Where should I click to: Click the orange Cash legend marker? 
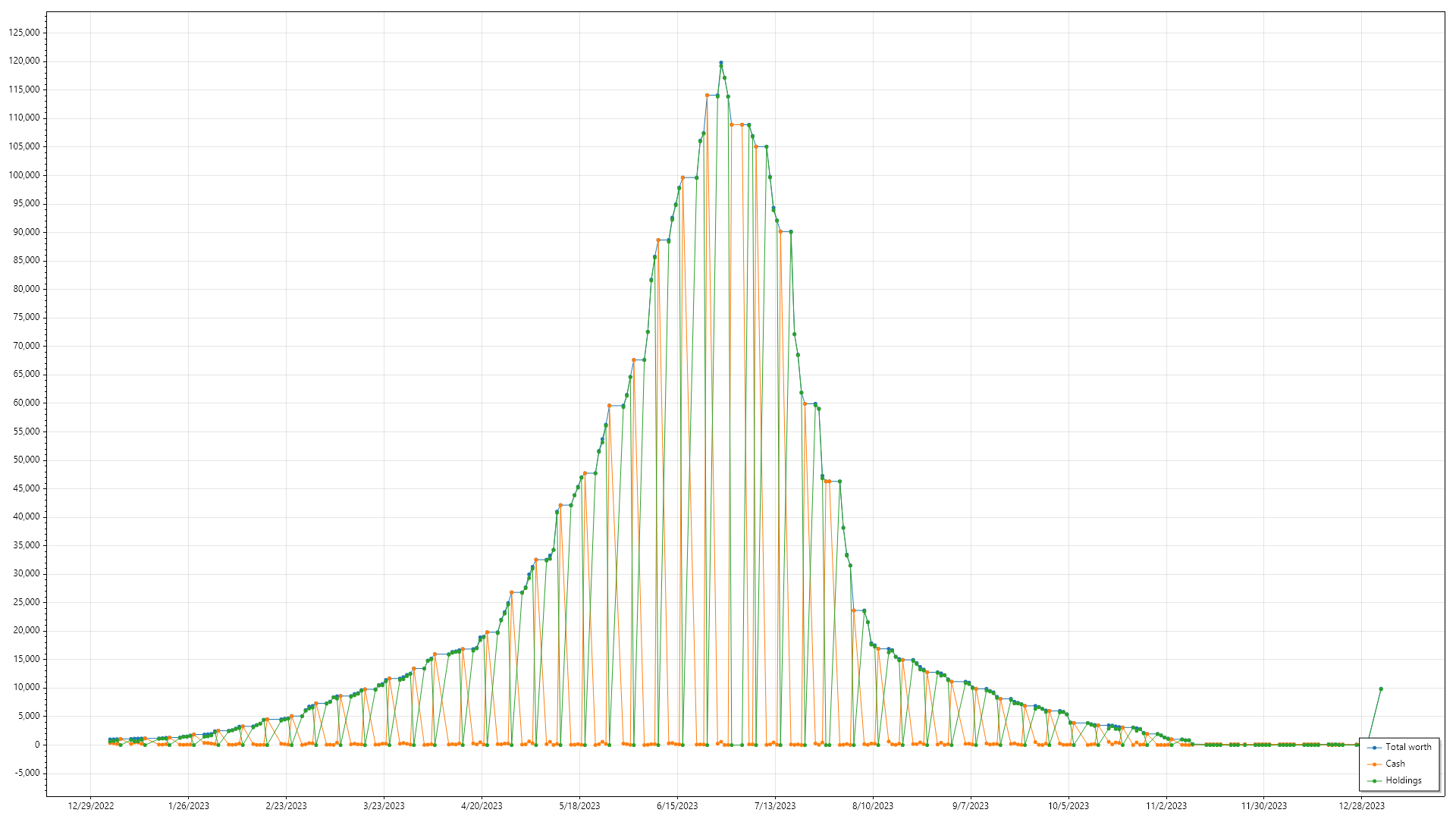[x=1374, y=764]
